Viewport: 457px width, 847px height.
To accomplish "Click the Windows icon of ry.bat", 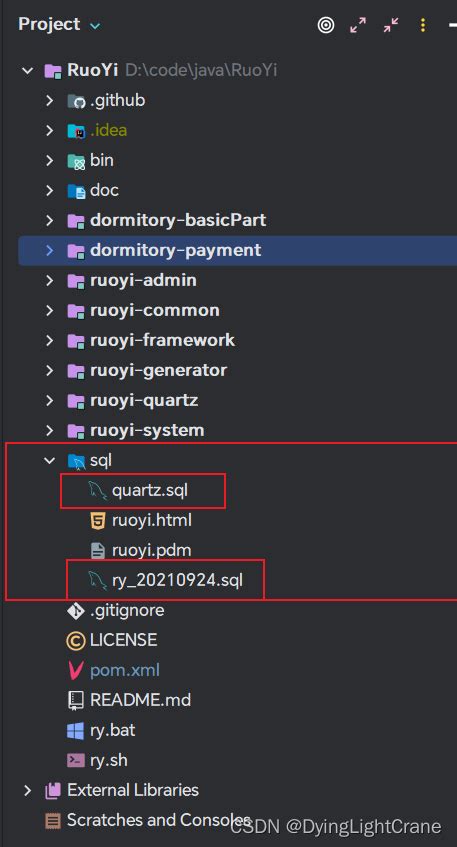I will pos(76,730).
